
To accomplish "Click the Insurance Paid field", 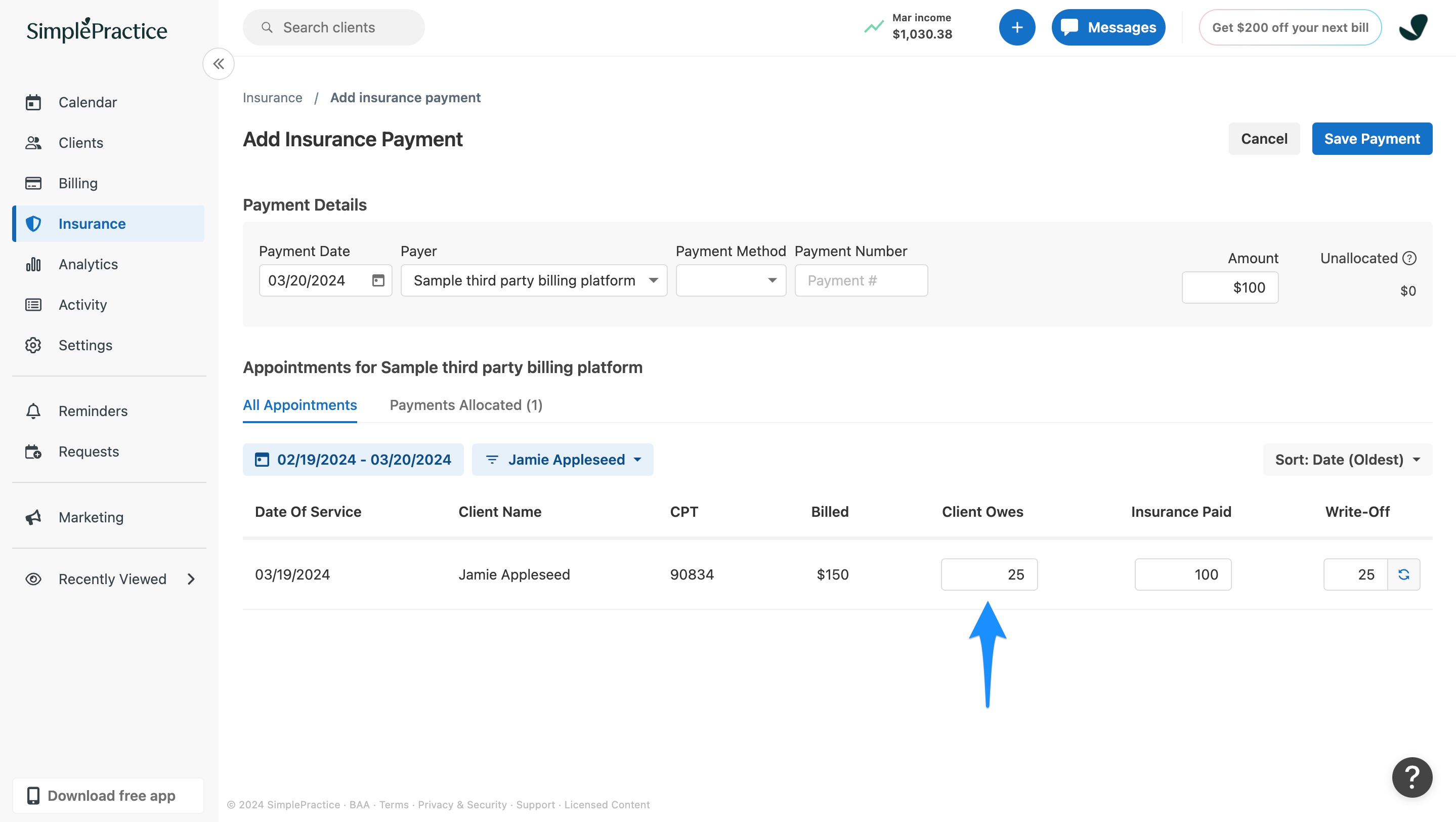I will (x=1183, y=574).
